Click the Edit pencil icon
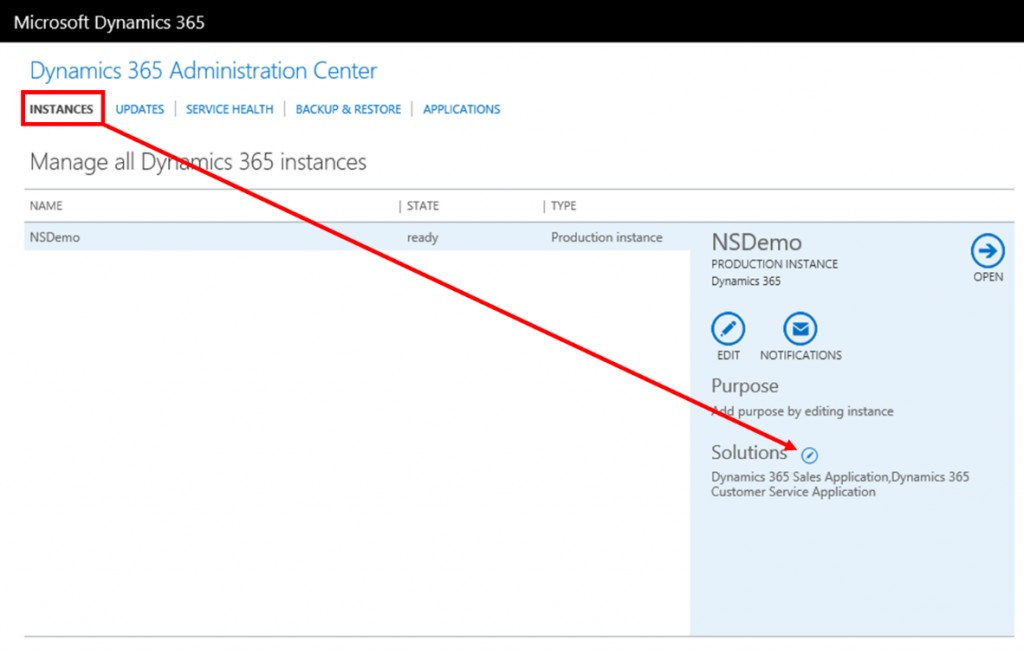This screenshot has height=653, width=1024. pos(728,328)
